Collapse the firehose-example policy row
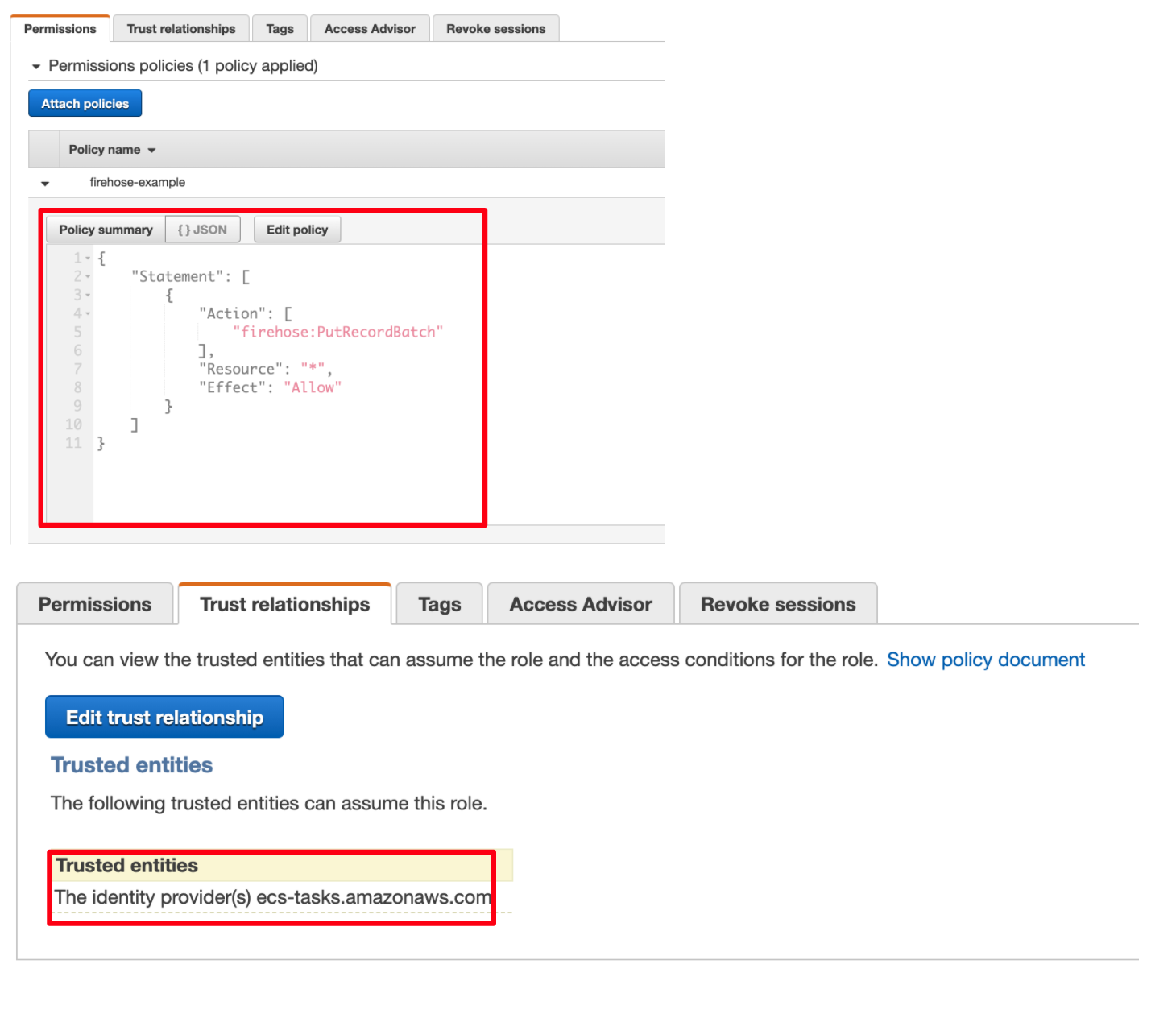1176x1010 pixels. click(x=45, y=184)
